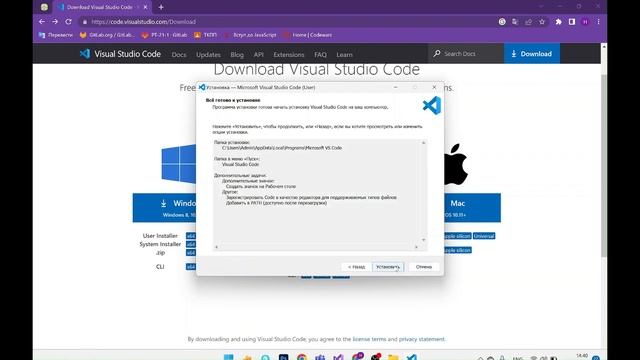The width and height of the screenshot is (640, 360).
Task: Click Установить in the installer dialog
Action: click(388, 267)
